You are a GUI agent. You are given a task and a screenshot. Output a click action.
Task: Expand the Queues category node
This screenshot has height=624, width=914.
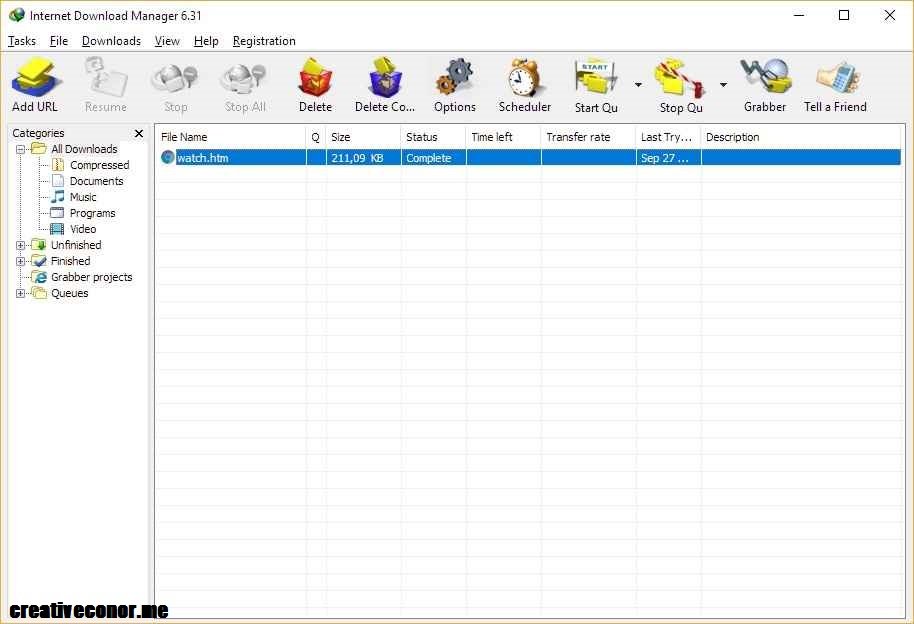21,293
